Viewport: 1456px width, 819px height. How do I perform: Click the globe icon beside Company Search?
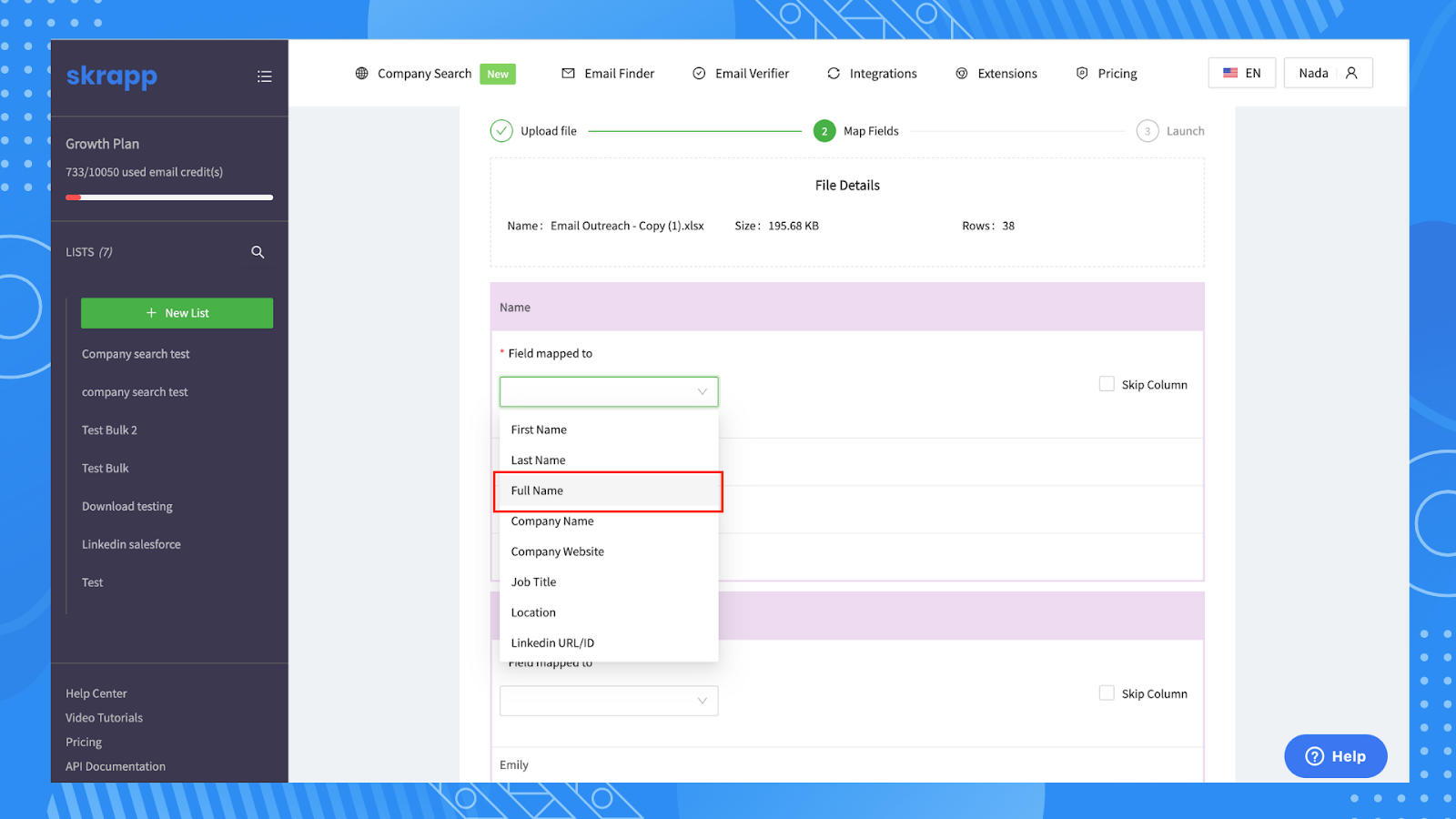[x=361, y=74]
